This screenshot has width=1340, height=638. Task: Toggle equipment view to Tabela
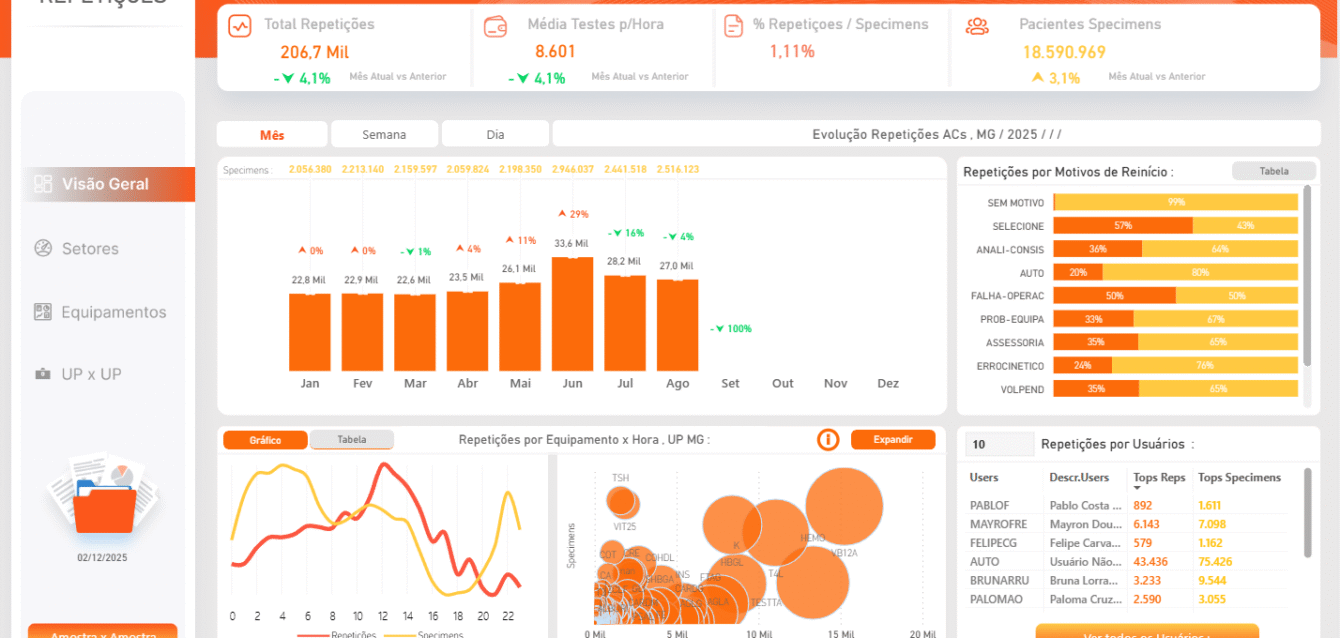pyautogui.click(x=351, y=440)
